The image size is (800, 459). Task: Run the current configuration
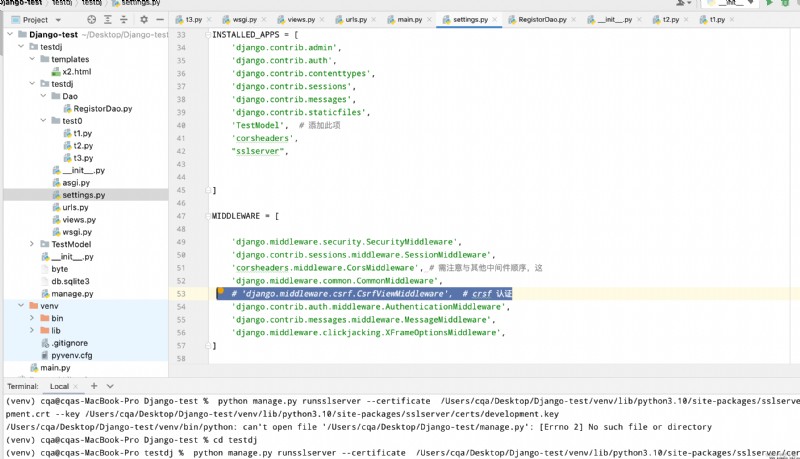(x=769, y=3)
